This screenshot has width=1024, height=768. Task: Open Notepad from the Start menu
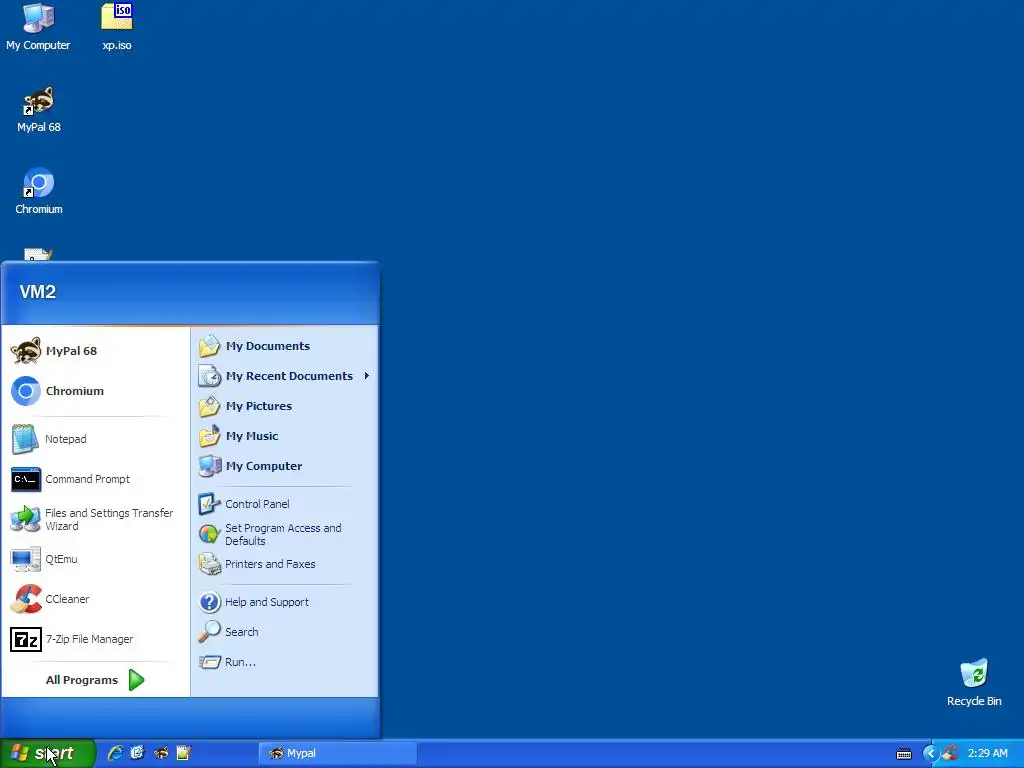pyautogui.click(x=95, y=439)
